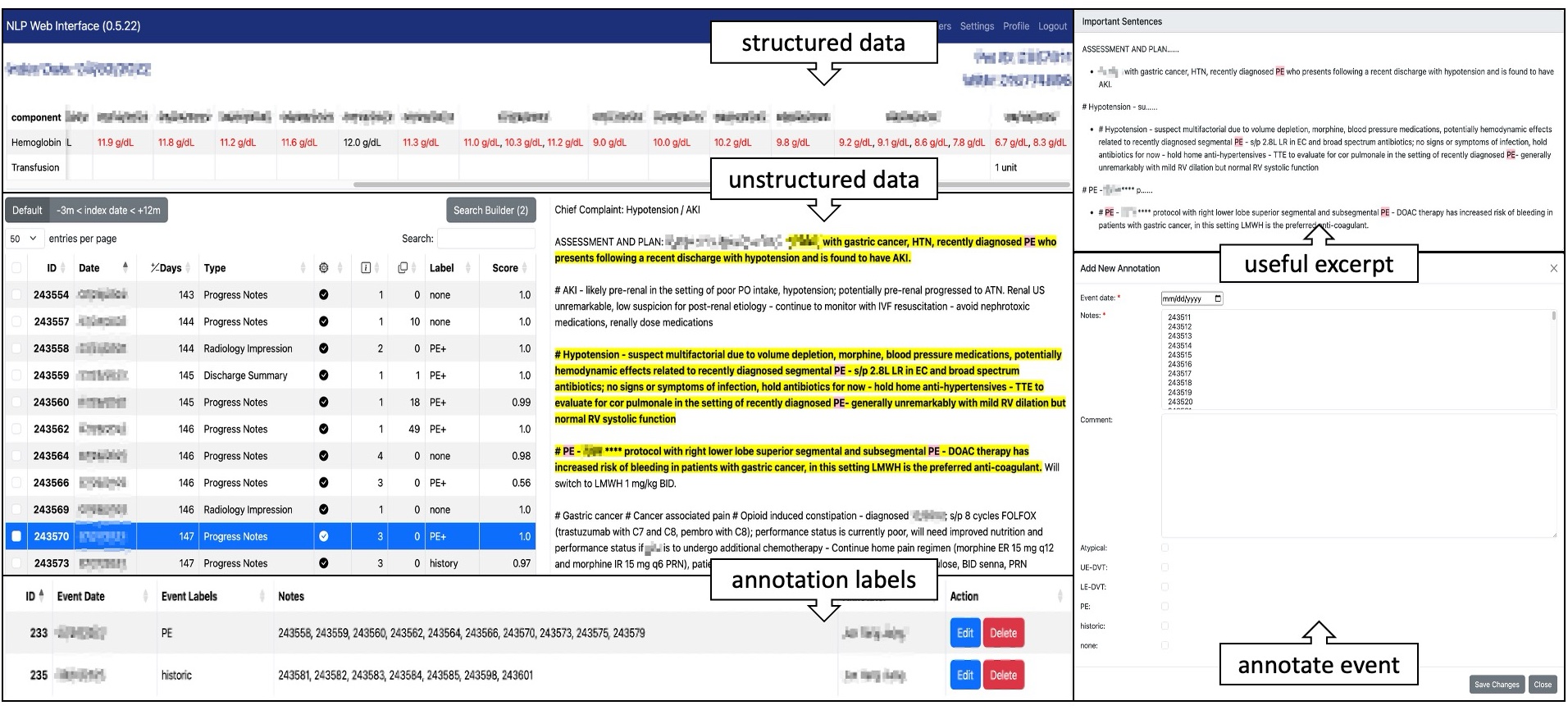The width and height of the screenshot is (1568, 710).
Task: Toggle the select-all checkbox in table header
Action: point(16,268)
